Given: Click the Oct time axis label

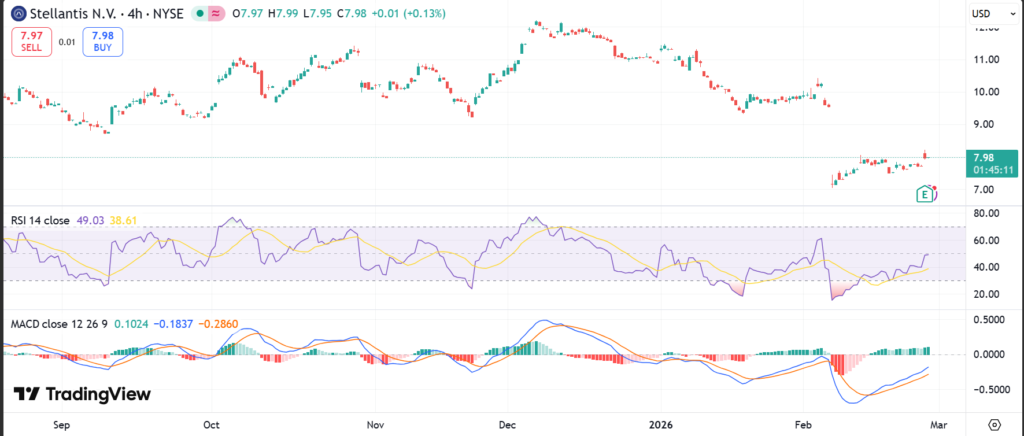Looking at the screenshot, I should point(212,424).
